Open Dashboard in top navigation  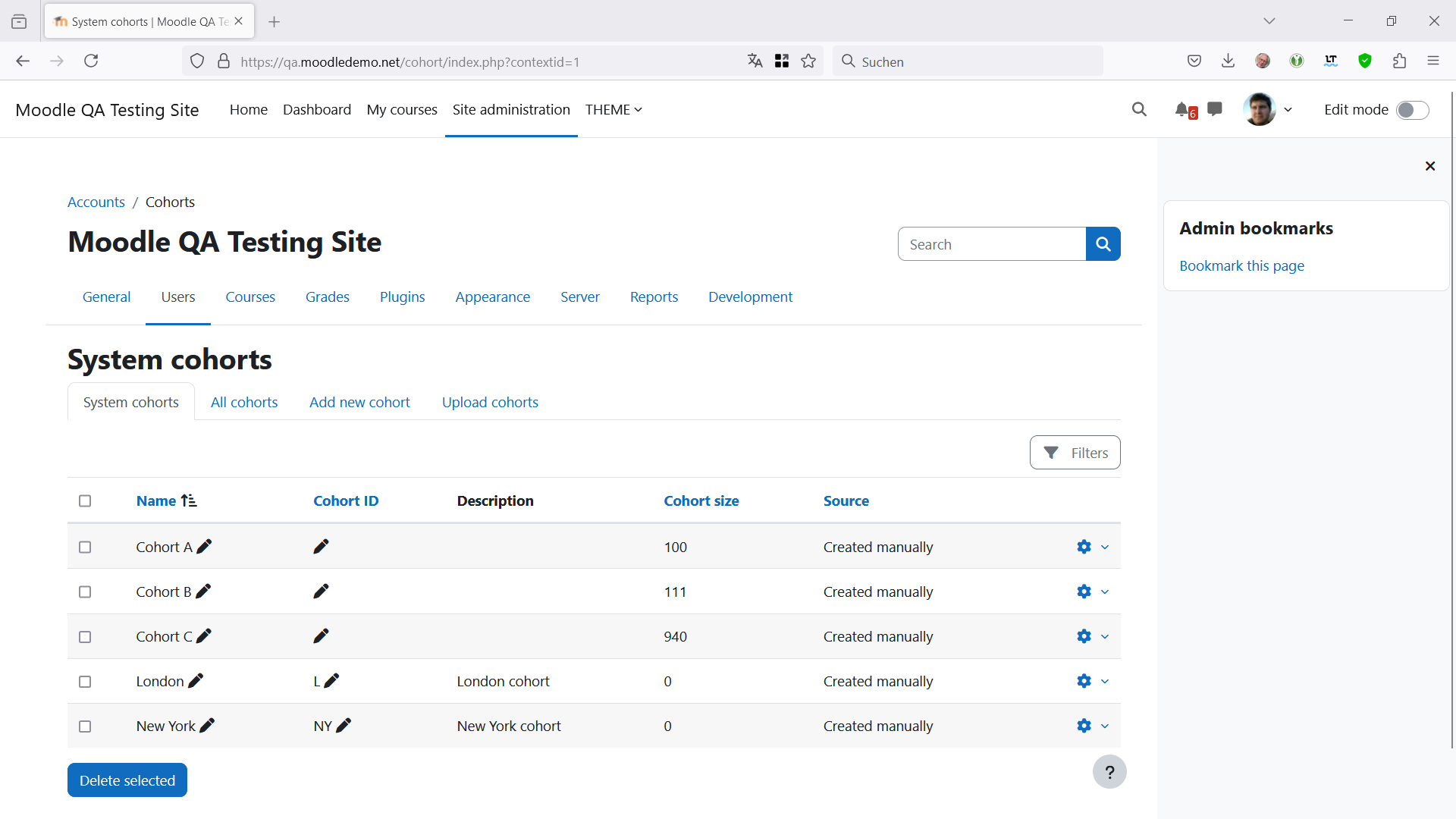(x=317, y=109)
